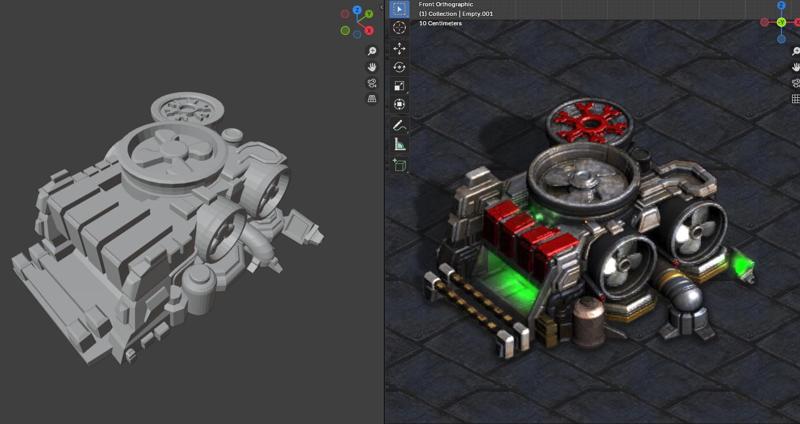Screen dimensions: 800x424
Task: Activate the 3D Cursor tool
Action: click(399, 28)
